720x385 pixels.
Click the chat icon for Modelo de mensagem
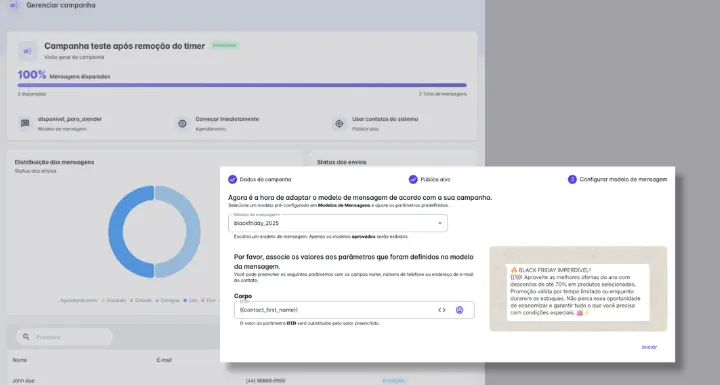point(25,123)
